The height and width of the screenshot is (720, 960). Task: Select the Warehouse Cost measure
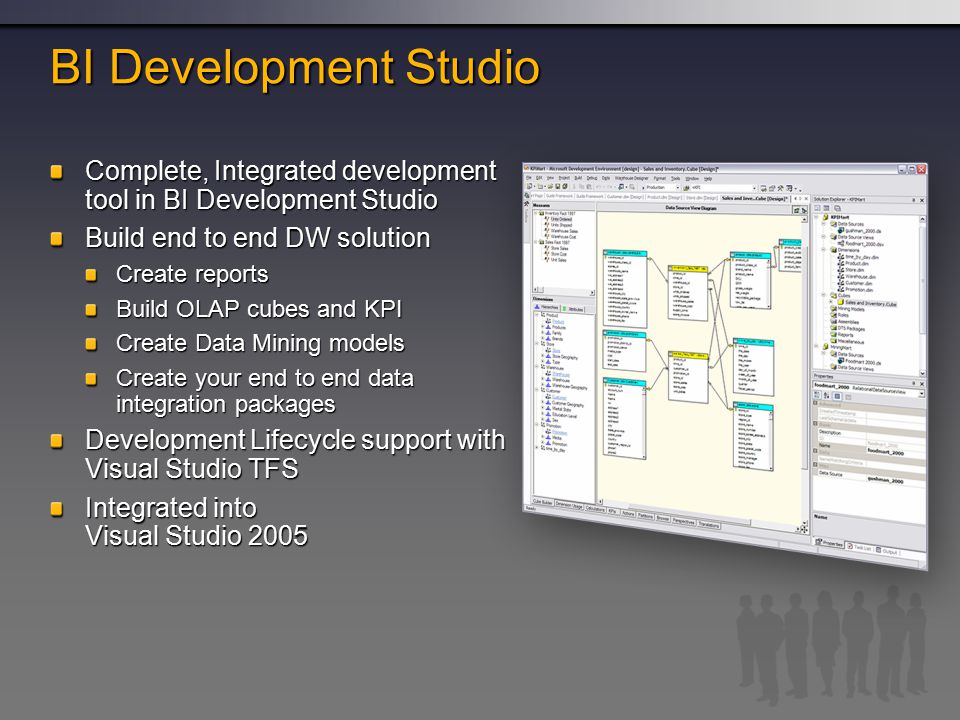click(x=563, y=236)
